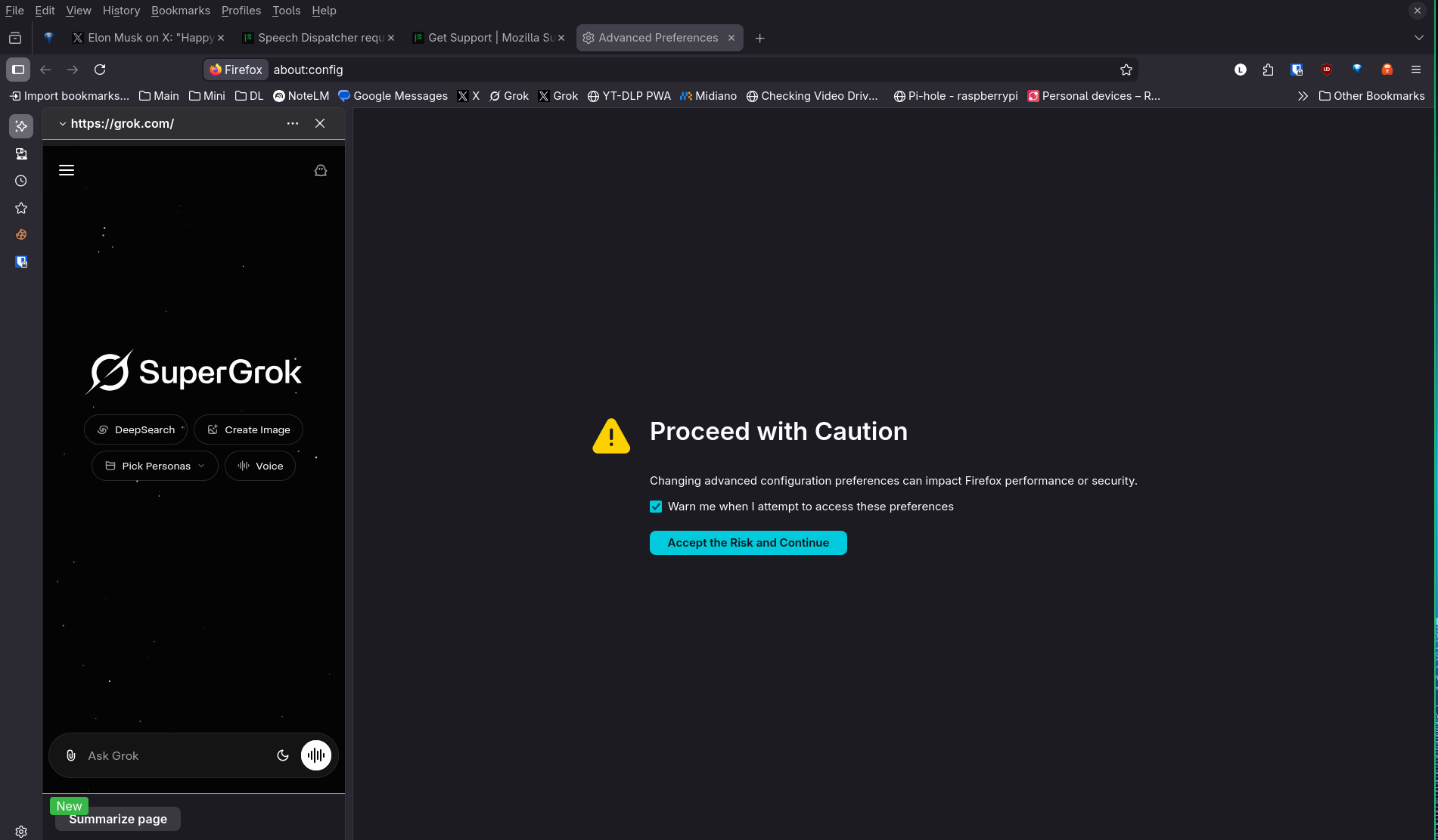Open the Profiles menu
The width and height of the screenshot is (1438, 840).
[x=241, y=11]
